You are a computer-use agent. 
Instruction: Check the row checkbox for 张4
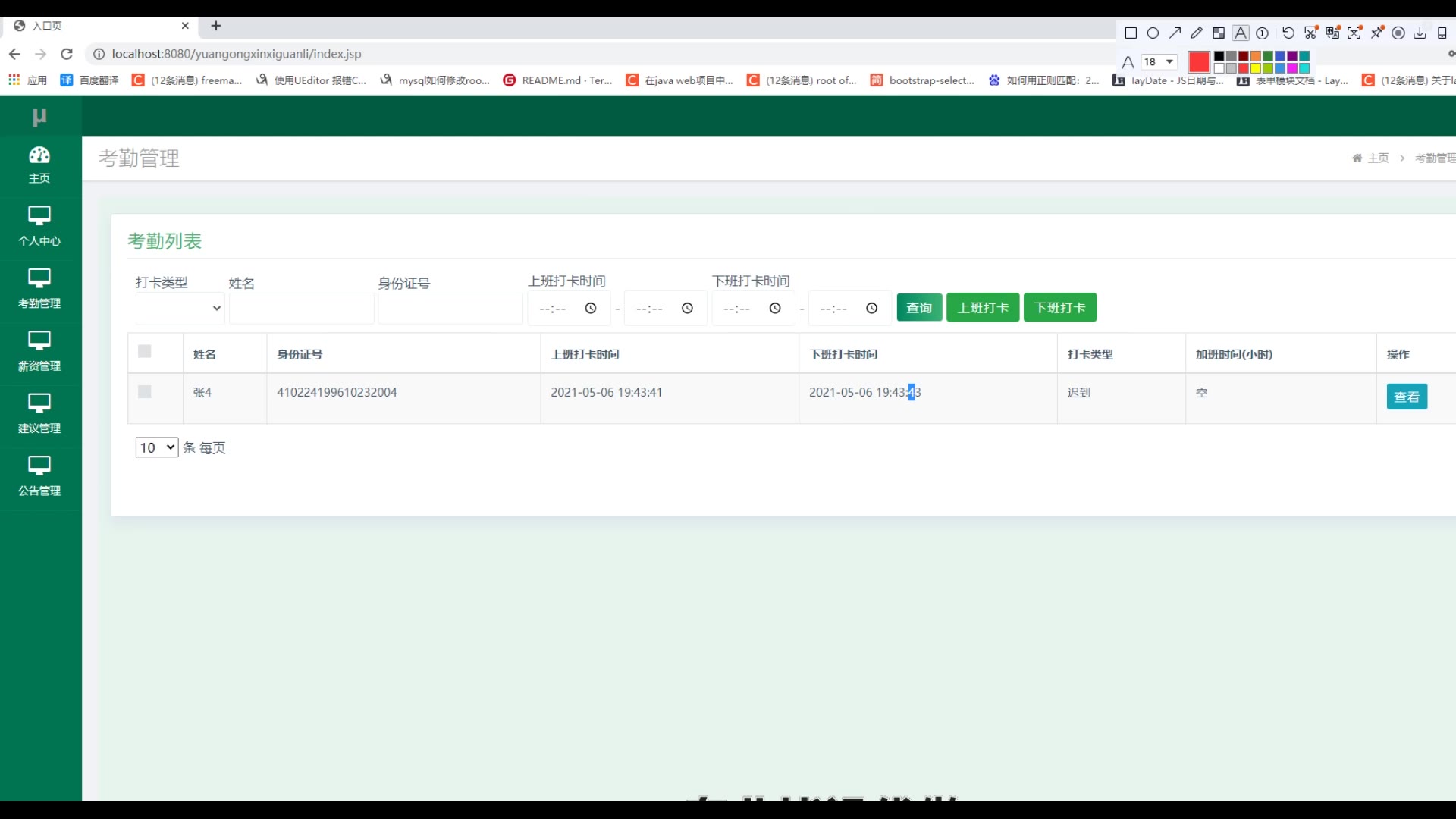pyautogui.click(x=145, y=392)
